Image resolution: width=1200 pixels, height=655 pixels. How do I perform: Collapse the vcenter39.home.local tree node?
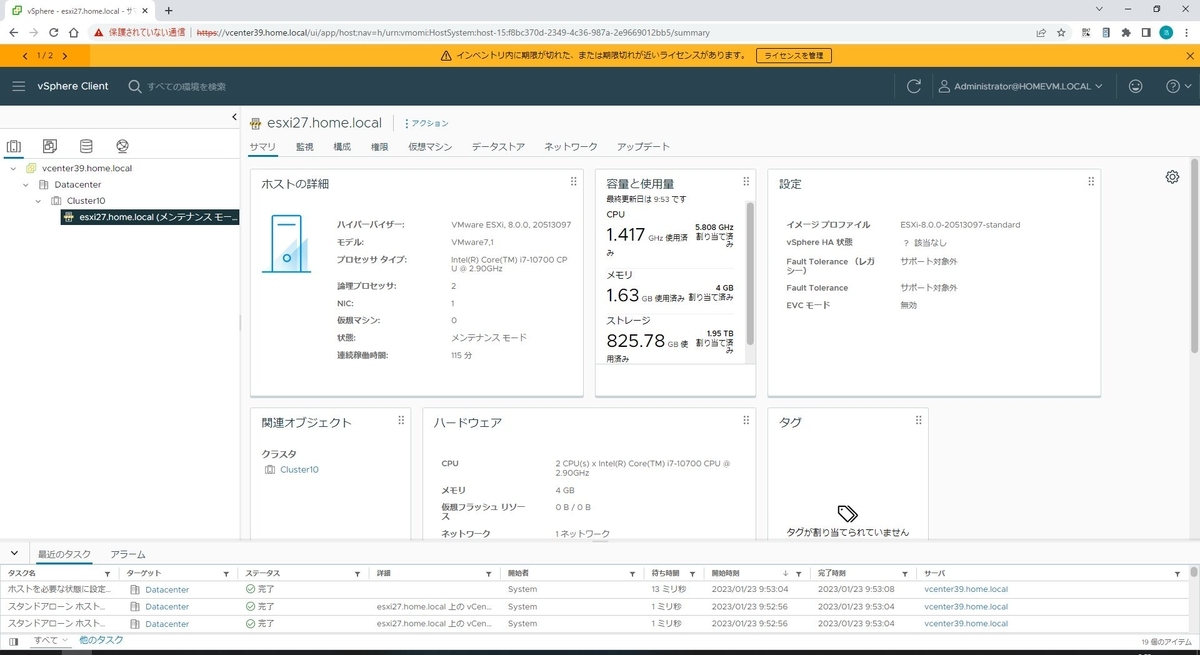click(13, 168)
